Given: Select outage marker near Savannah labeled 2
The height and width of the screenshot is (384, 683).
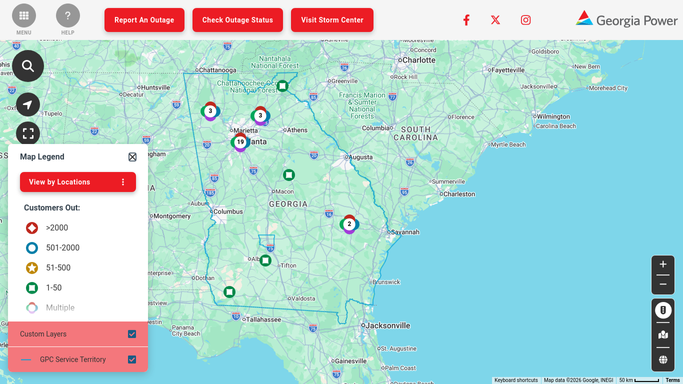Looking at the screenshot, I should click(349, 224).
